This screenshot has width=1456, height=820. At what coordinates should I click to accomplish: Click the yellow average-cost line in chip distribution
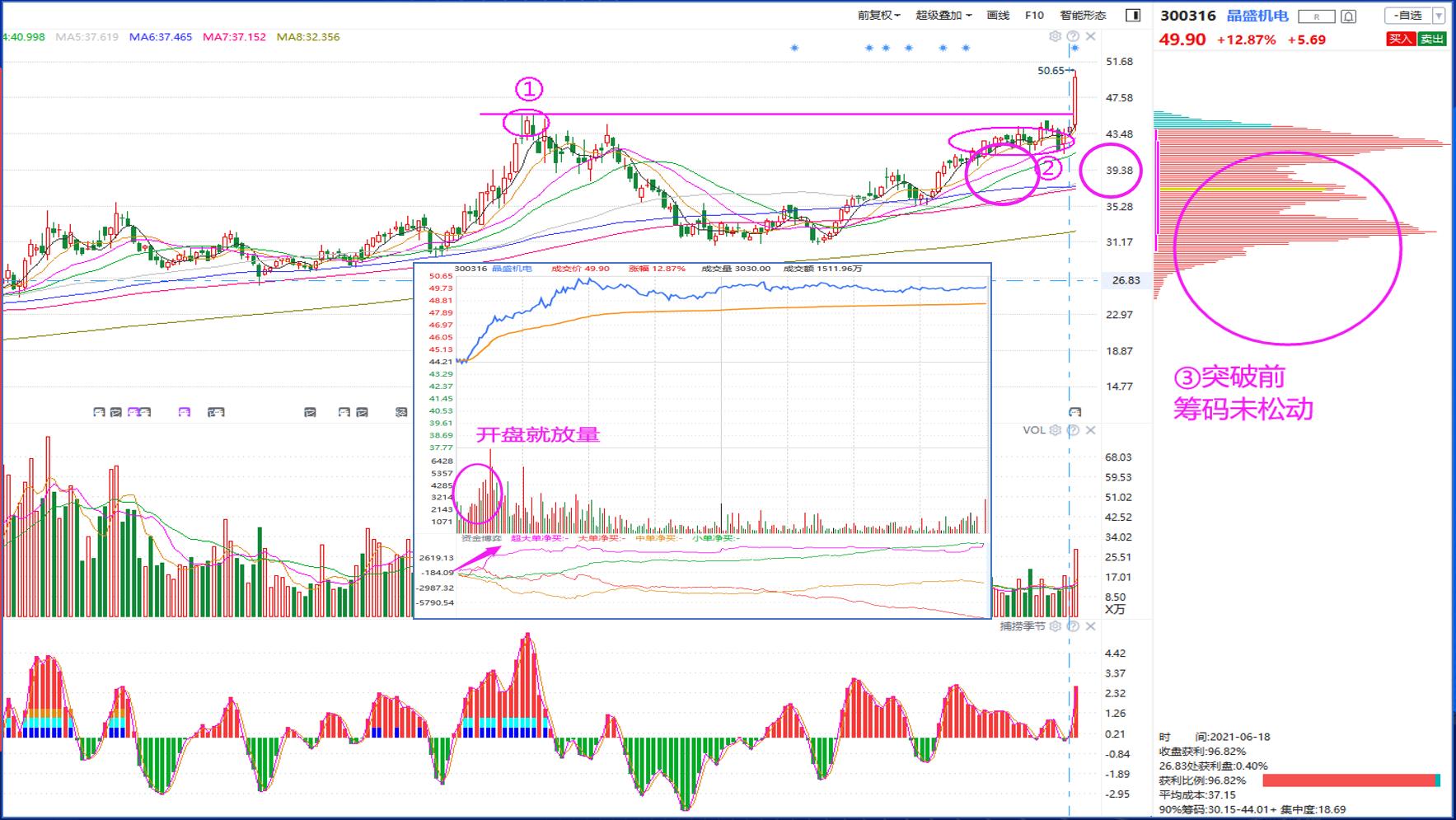(x=1243, y=190)
